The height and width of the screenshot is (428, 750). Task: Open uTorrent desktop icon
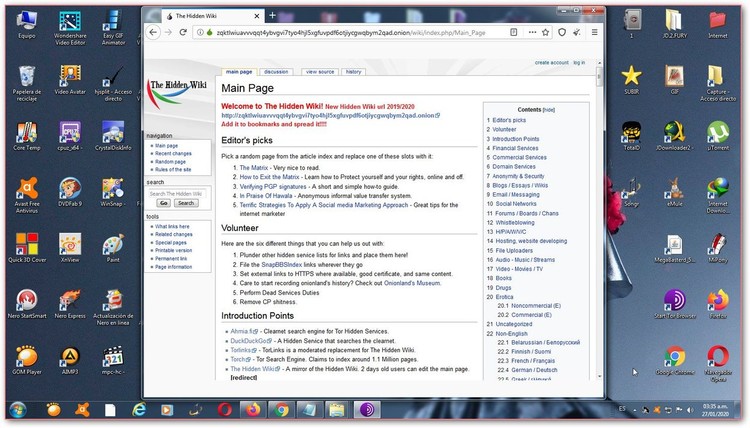point(717,136)
